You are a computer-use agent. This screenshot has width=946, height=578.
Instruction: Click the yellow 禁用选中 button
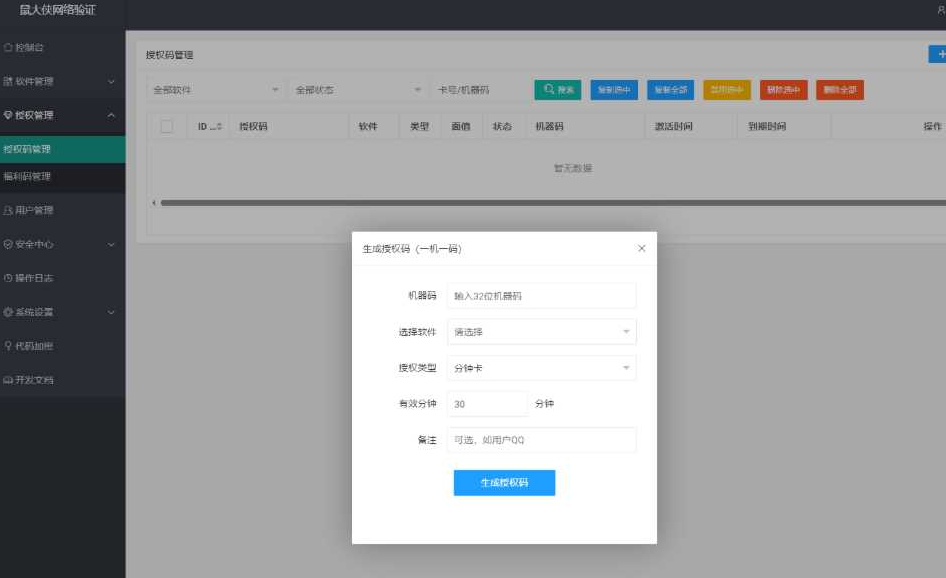[727, 90]
